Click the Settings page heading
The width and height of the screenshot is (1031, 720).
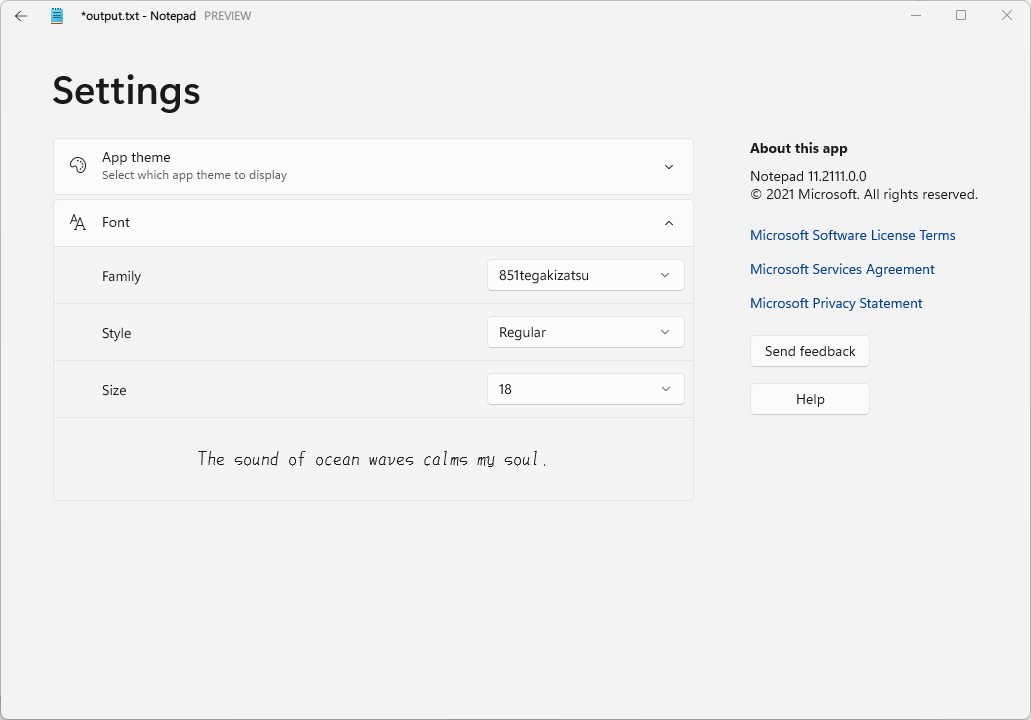(x=126, y=91)
